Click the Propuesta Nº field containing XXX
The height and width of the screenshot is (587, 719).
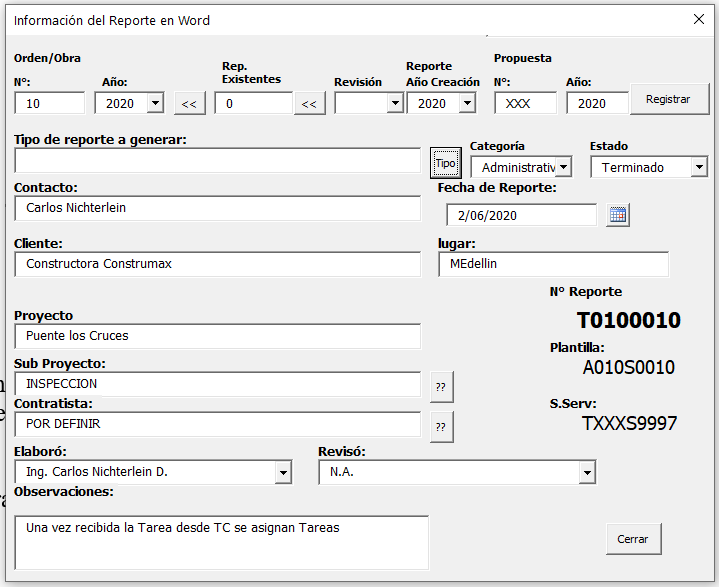point(525,103)
